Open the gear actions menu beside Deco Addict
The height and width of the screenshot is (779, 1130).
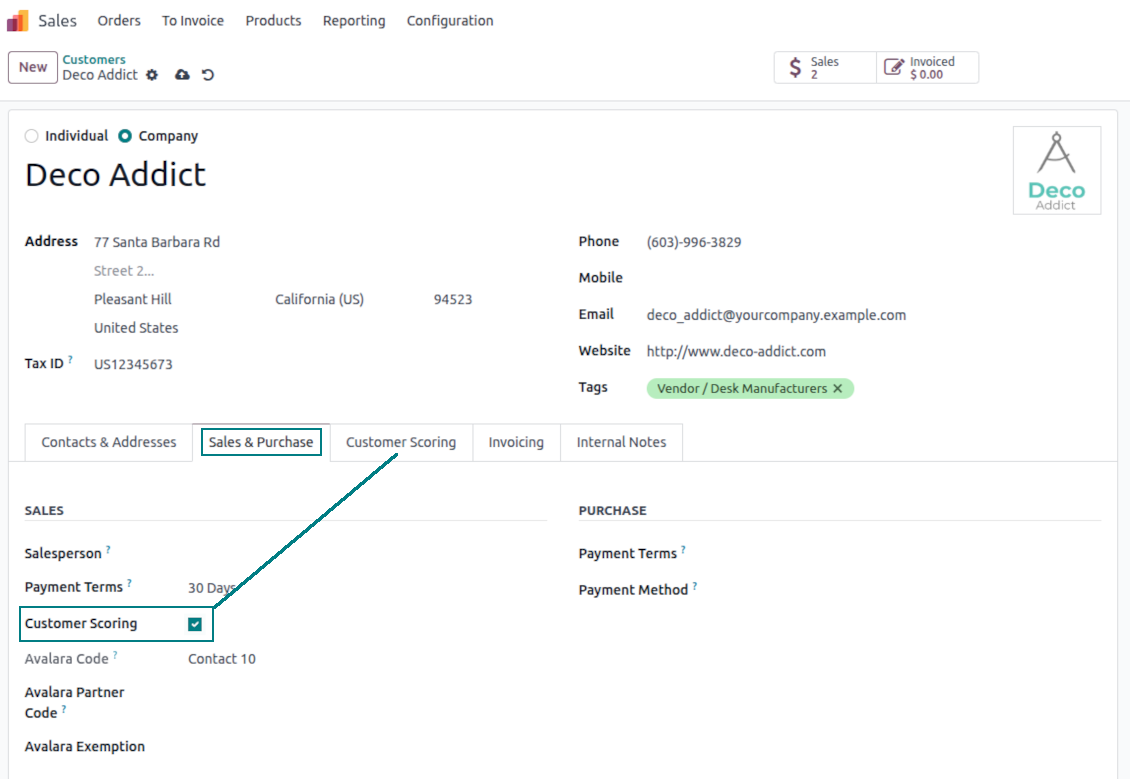coord(152,75)
